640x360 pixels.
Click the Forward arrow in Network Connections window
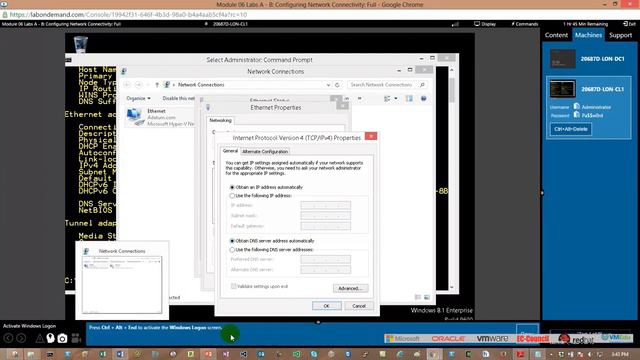(x=138, y=85)
